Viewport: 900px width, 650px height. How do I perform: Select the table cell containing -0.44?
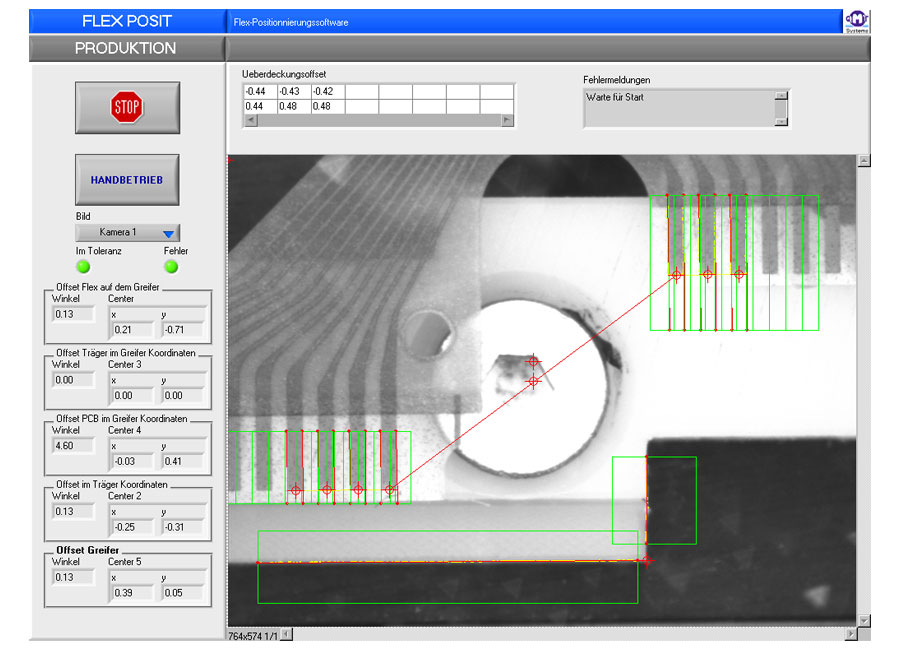pyautogui.click(x=260, y=91)
